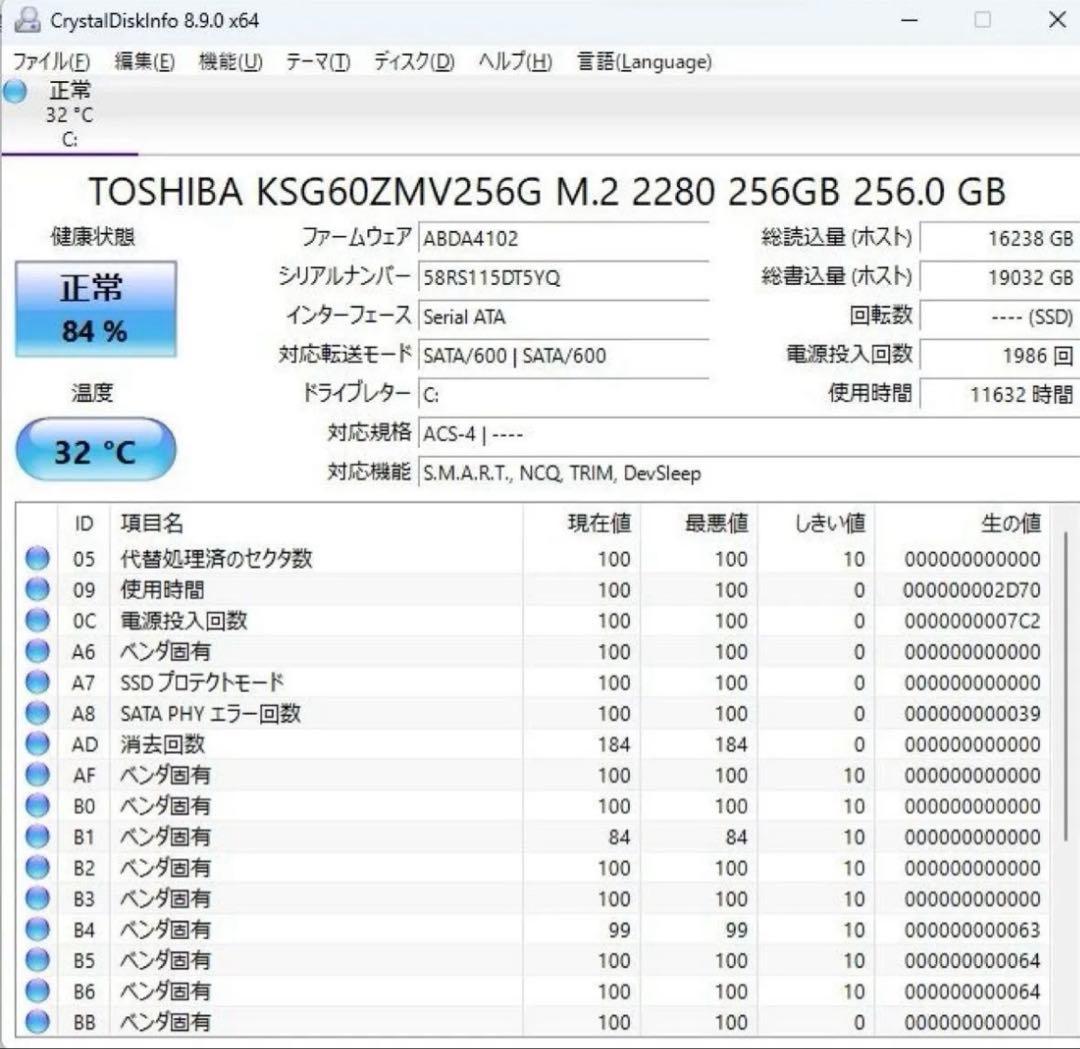Open the 編集(E) menu

144,62
